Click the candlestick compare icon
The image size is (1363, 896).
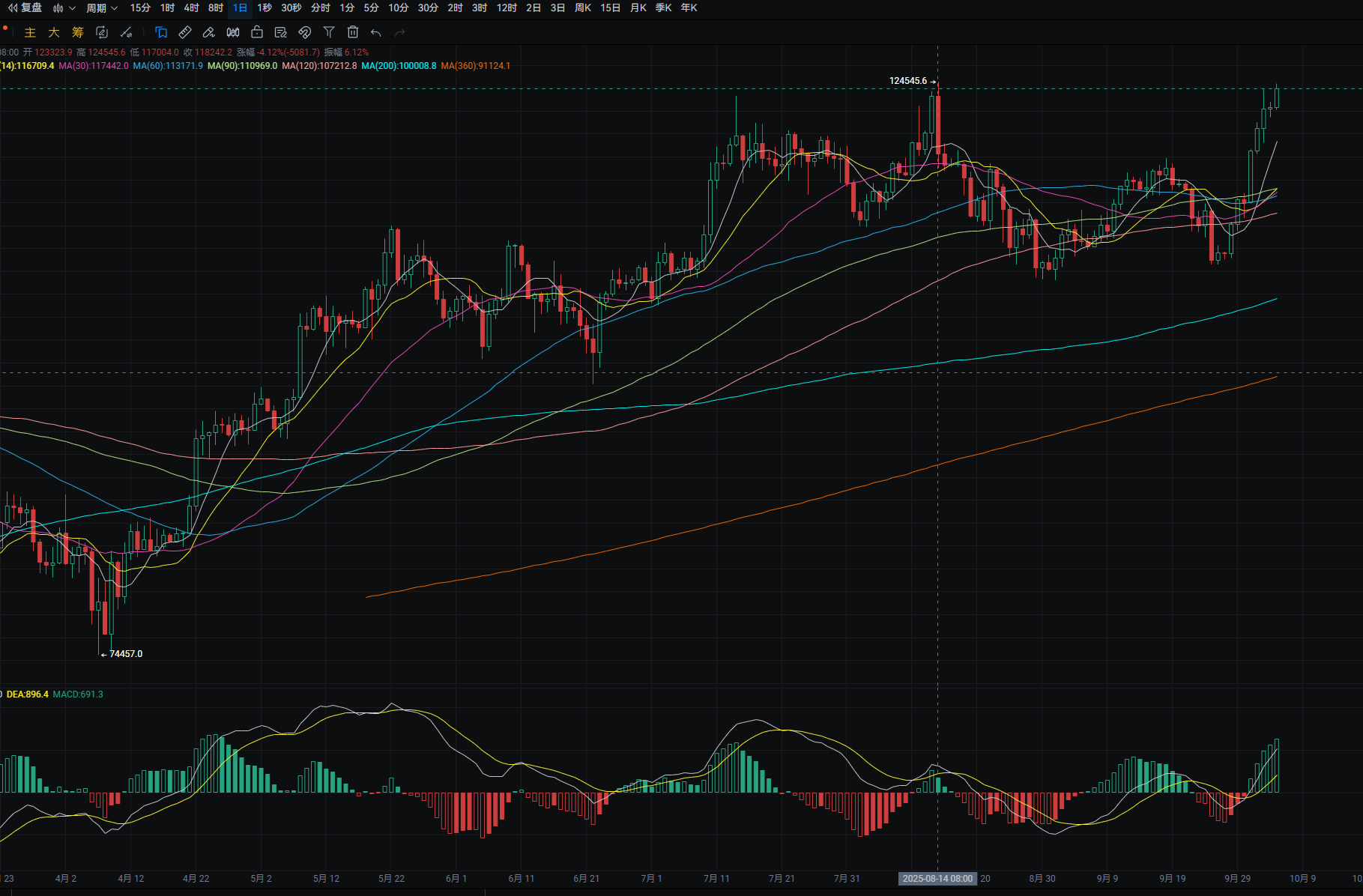tap(233, 32)
